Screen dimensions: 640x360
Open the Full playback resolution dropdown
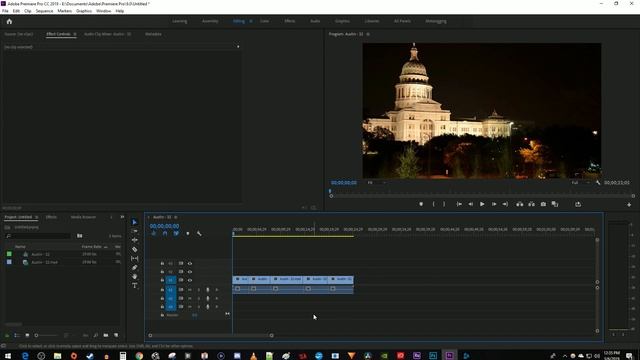pos(580,183)
